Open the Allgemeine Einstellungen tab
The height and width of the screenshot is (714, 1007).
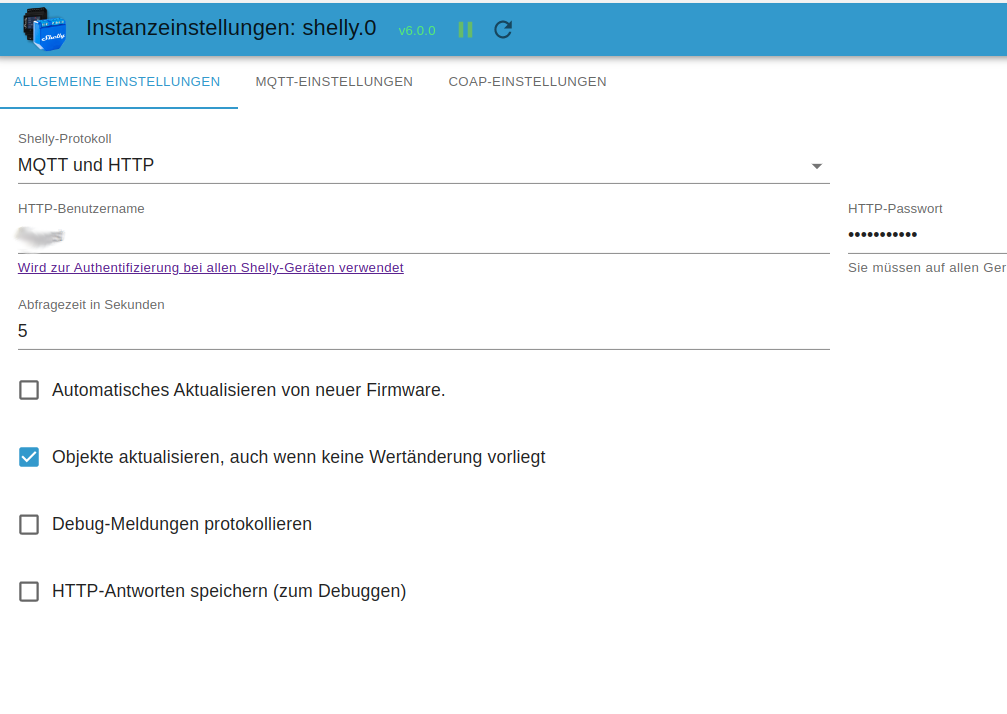[117, 82]
